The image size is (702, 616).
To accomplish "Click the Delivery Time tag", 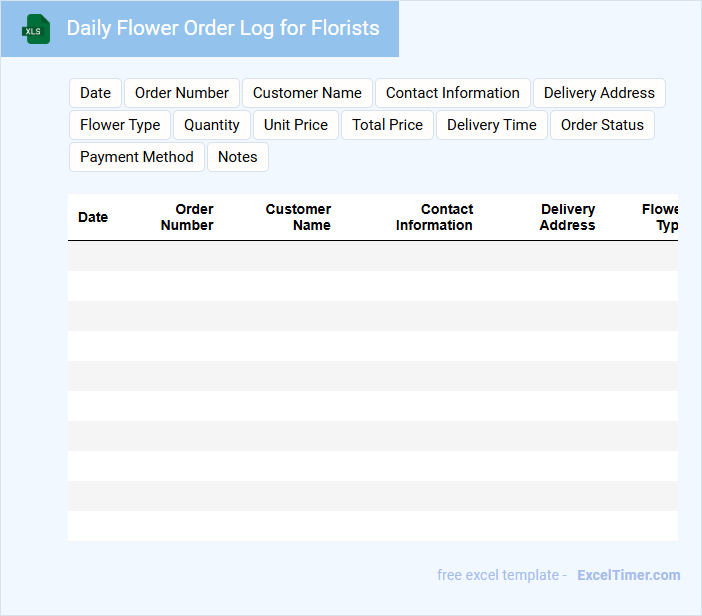I will pos(492,125).
